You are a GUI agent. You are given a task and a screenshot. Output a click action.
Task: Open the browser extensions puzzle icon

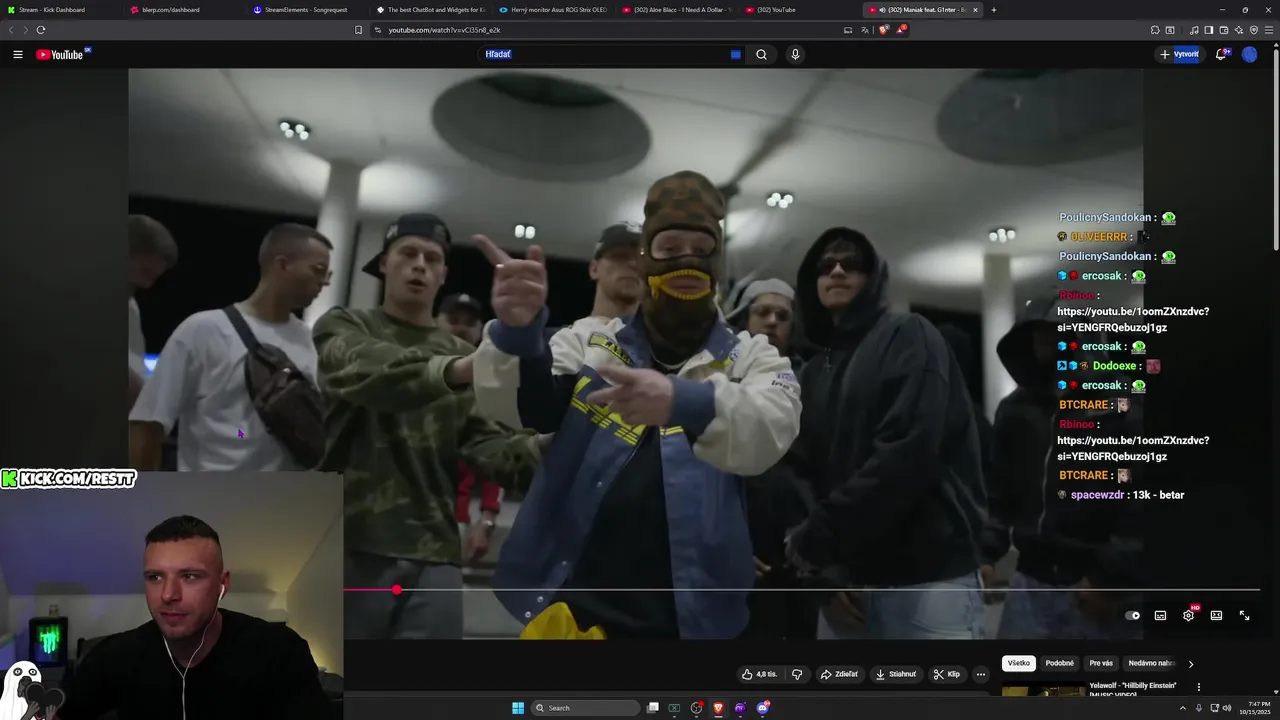click(1155, 30)
